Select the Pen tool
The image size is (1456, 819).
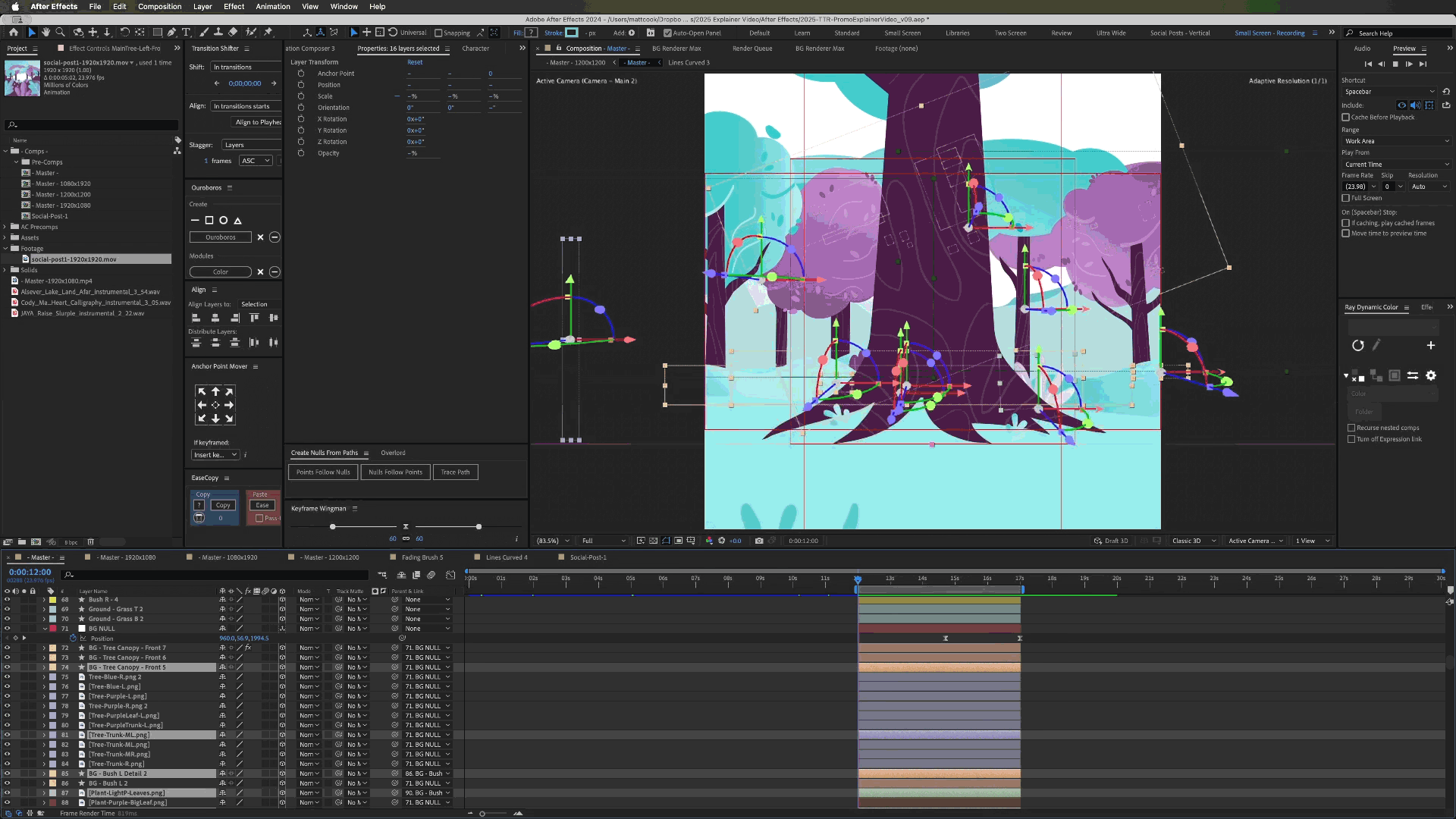(171, 33)
